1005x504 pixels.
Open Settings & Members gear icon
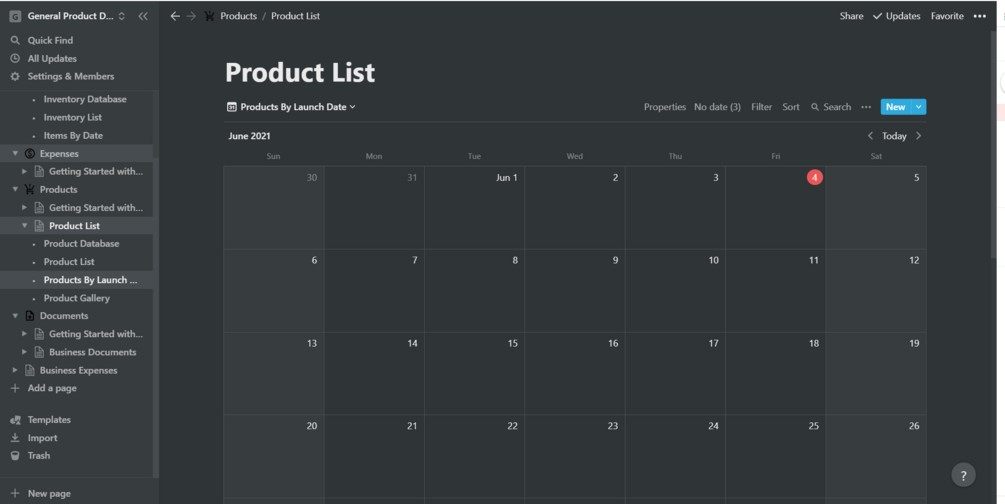(15, 76)
